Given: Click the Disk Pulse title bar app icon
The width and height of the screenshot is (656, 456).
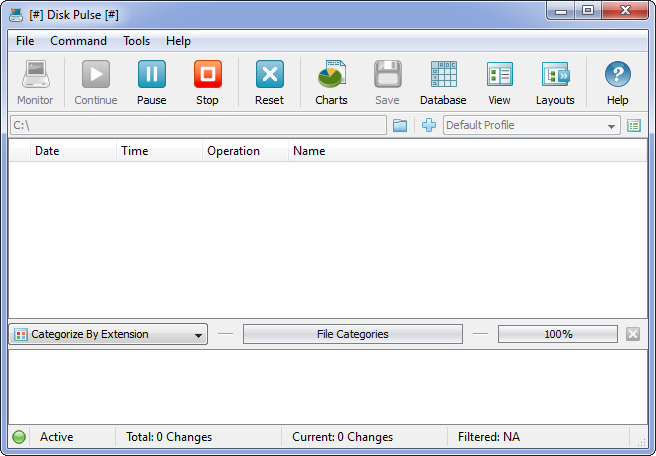Looking at the screenshot, I should click(x=16, y=15).
